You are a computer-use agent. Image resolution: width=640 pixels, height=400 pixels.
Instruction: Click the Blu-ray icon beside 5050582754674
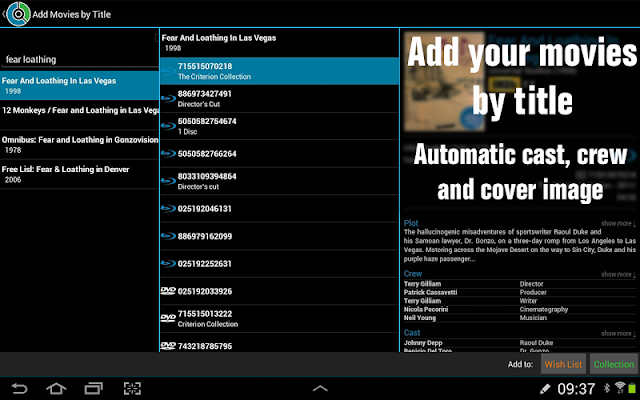168,126
